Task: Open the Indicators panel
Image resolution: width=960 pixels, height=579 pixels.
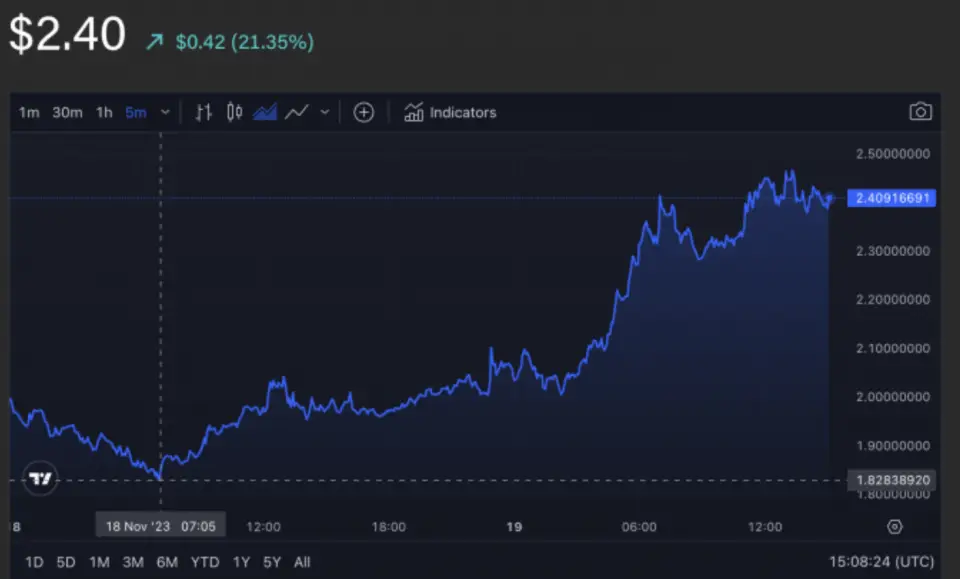Action: pos(450,112)
